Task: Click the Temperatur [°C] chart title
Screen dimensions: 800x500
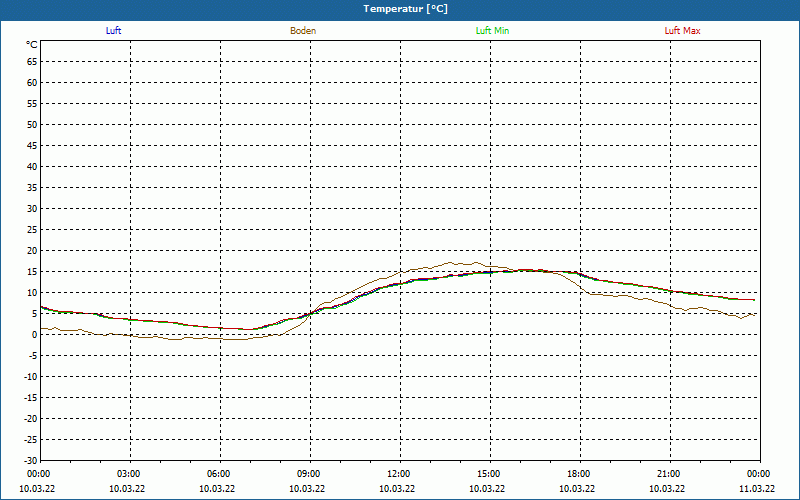Action: point(406,9)
